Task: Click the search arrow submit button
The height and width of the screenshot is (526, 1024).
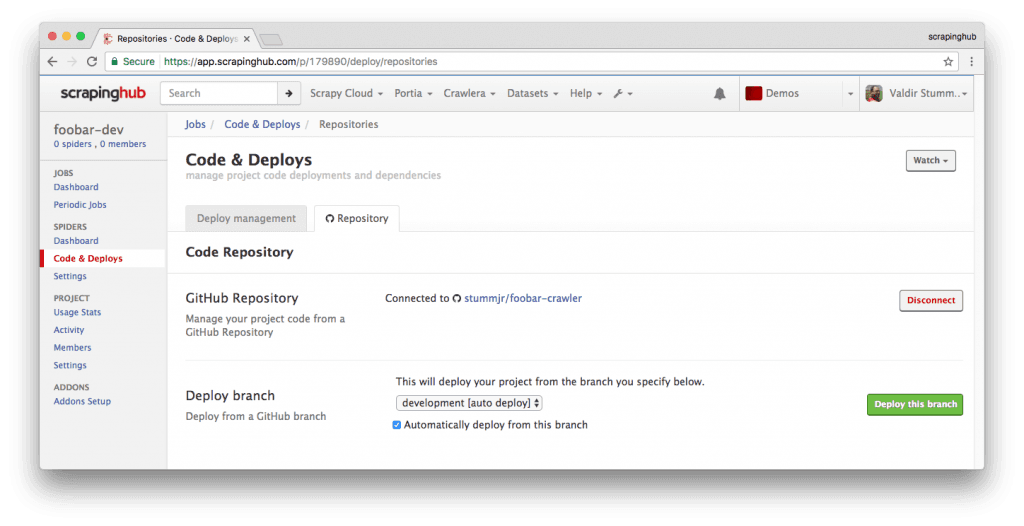Action: (289, 93)
